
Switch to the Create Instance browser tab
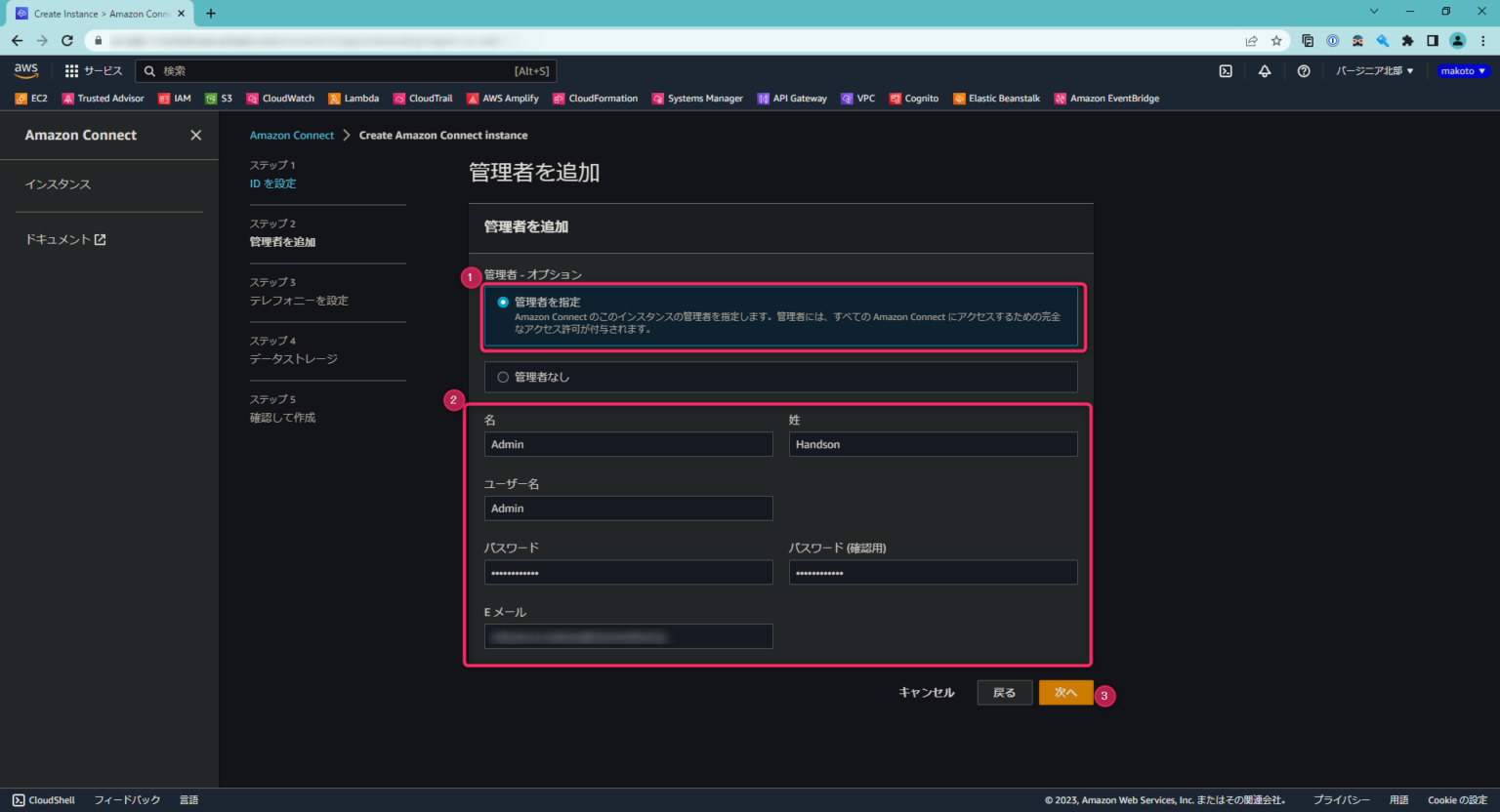point(98,13)
